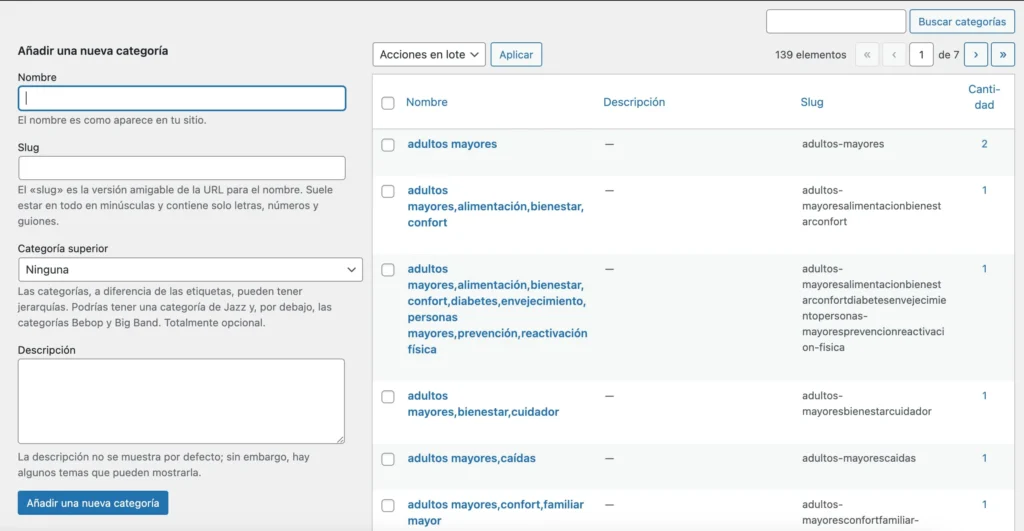1024x531 pixels.
Task: Click the "adultos-mayores" slug text
Action: tap(842, 144)
